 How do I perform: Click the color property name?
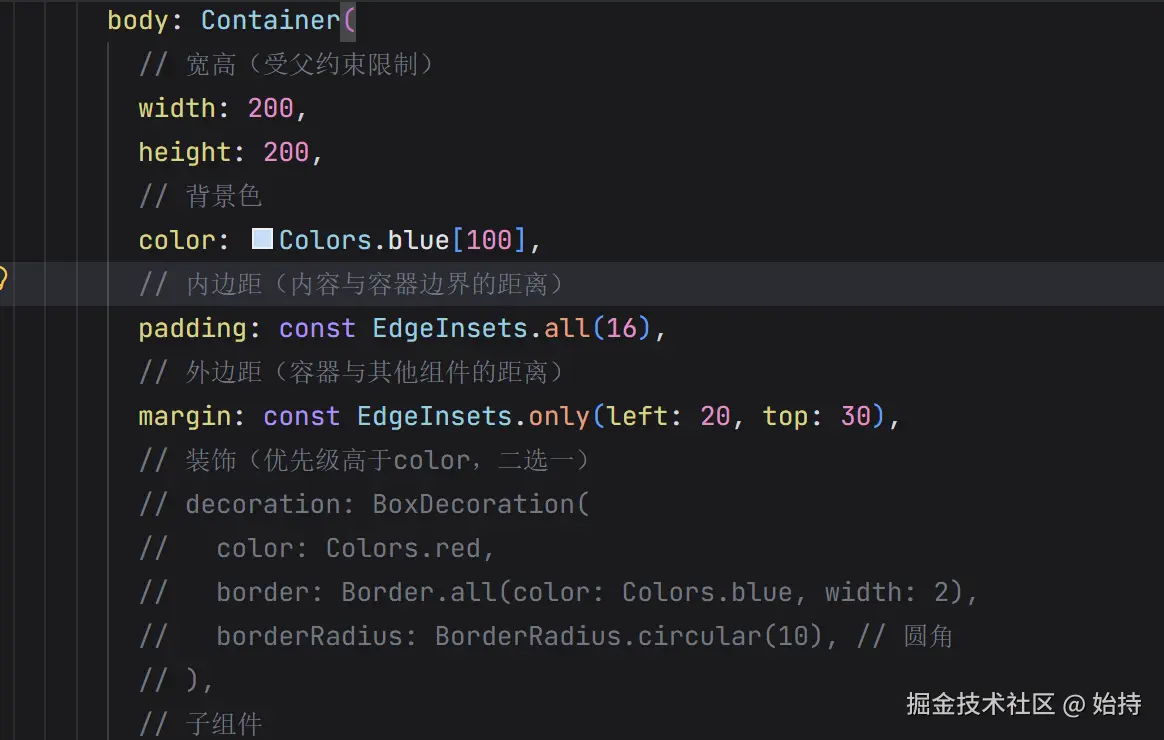[177, 240]
